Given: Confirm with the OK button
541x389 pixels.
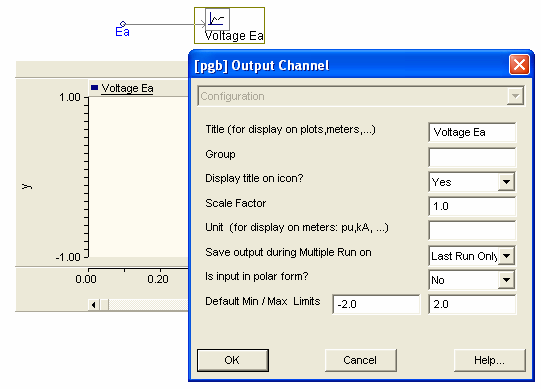Looking at the screenshot, I should tap(233, 360).
